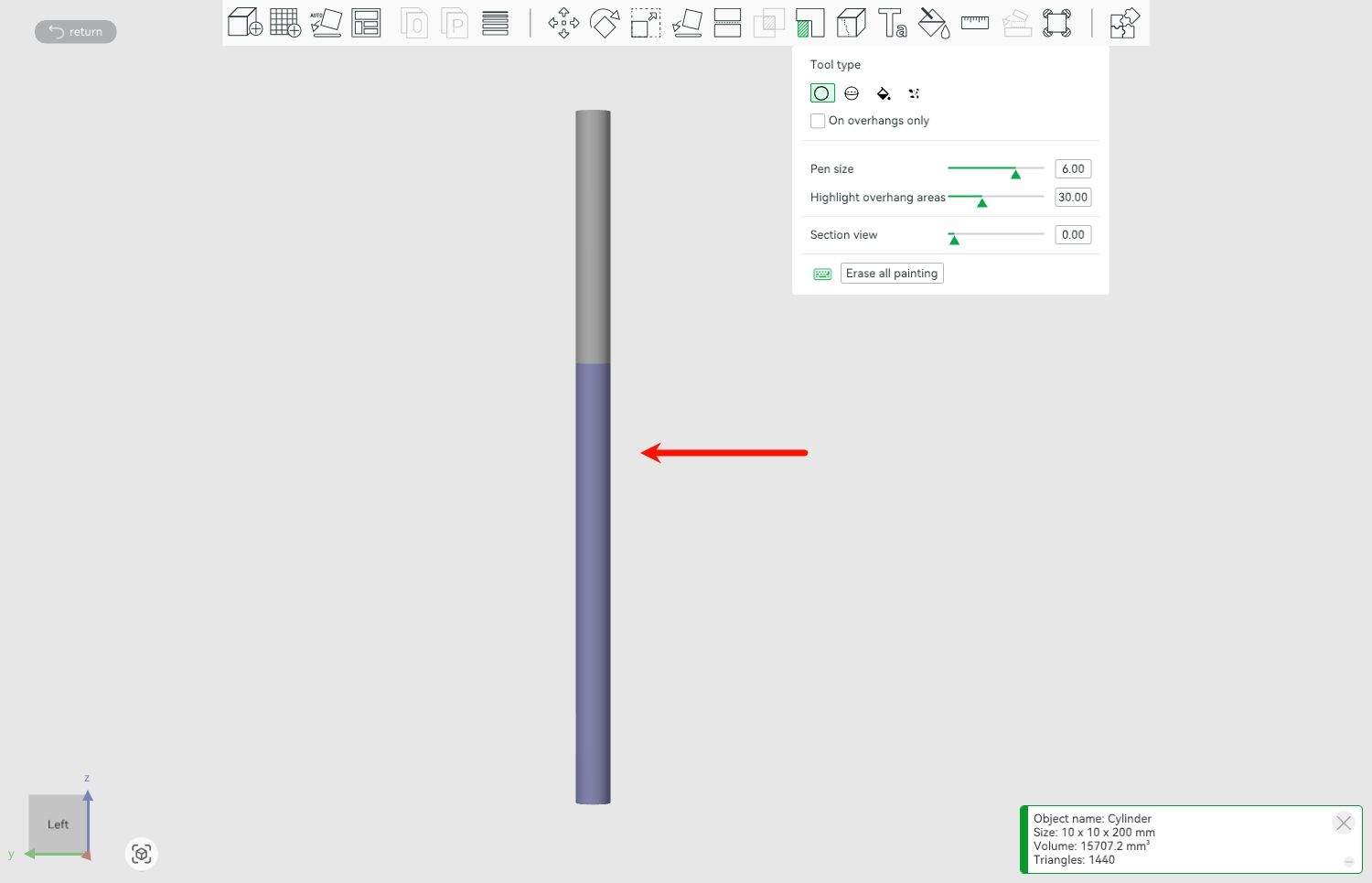Click the Add plate grid icon

point(285,23)
